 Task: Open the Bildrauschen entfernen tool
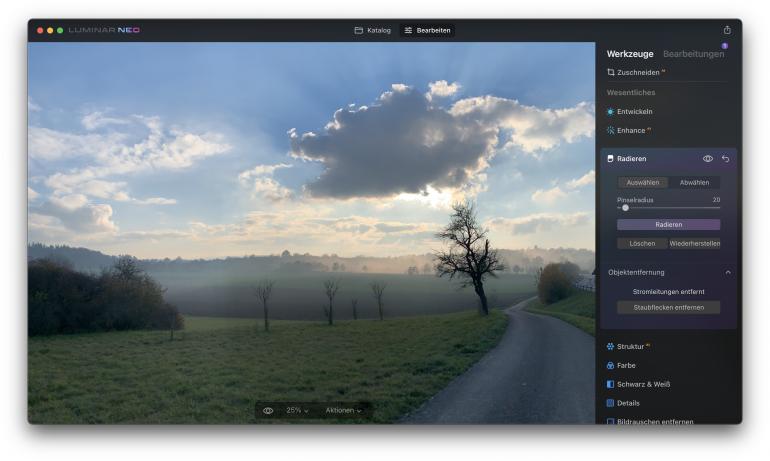[x=650, y=421]
